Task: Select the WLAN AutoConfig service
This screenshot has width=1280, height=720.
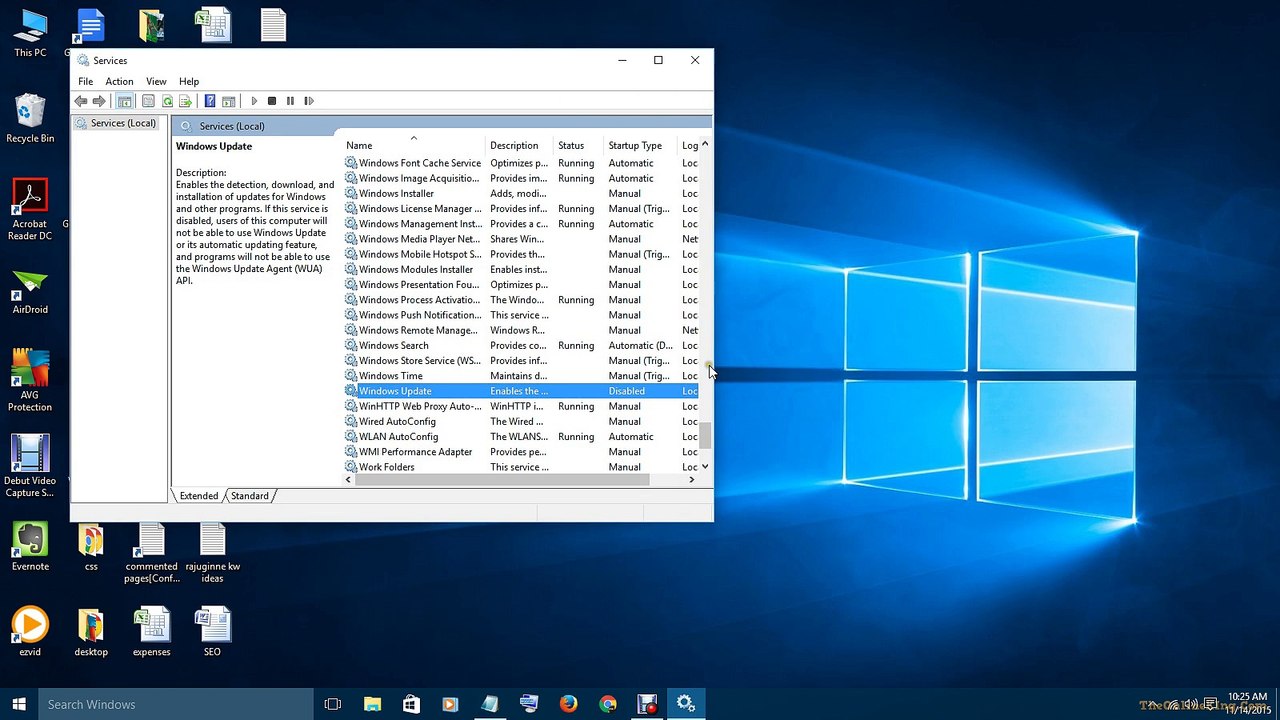Action: click(x=522, y=436)
